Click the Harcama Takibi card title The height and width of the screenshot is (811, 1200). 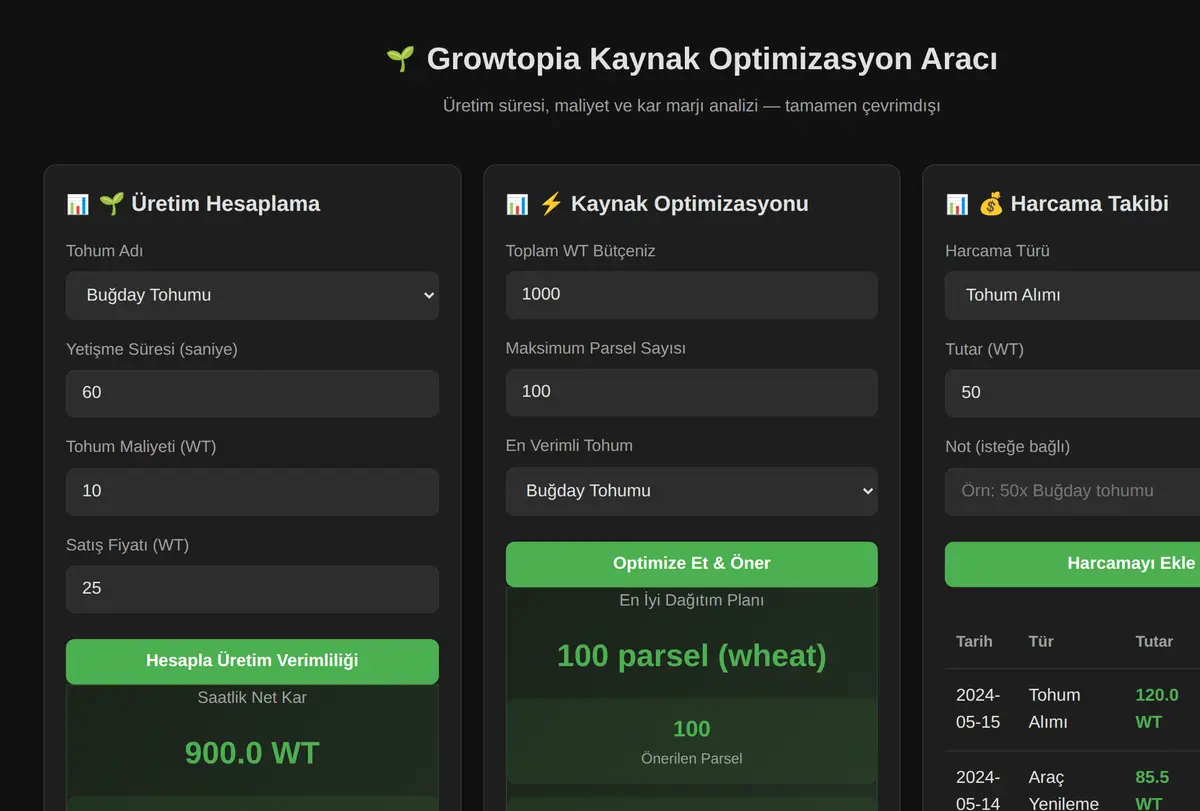[1089, 204]
